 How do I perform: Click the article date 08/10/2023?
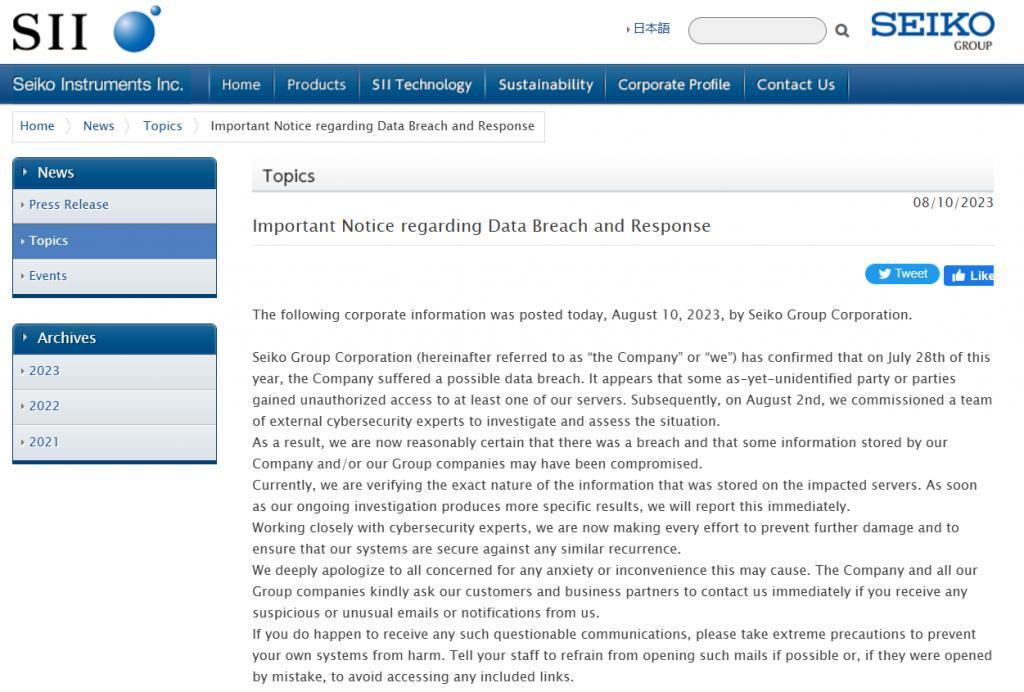(953, 202)
